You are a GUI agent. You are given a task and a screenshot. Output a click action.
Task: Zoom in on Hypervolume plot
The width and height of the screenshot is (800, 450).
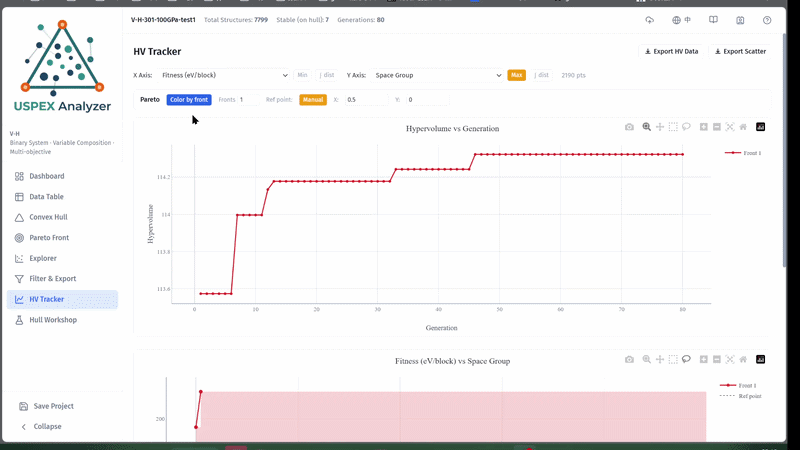pos(704,127)
